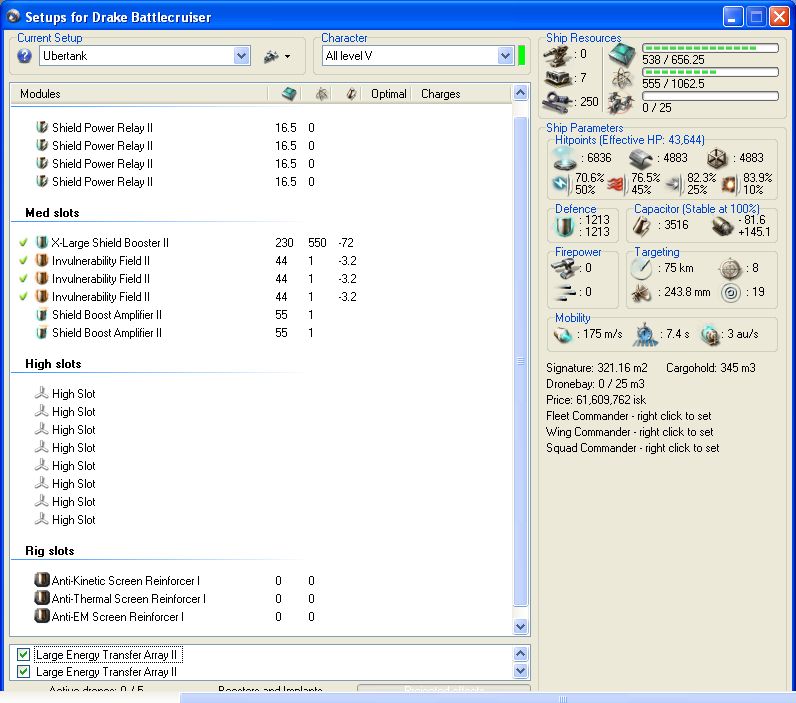This screenshot has height=703, width=796.
Task: Click the Anti-EM Screen Reinforcer I rig icon
Action: (x=42, y=616)
